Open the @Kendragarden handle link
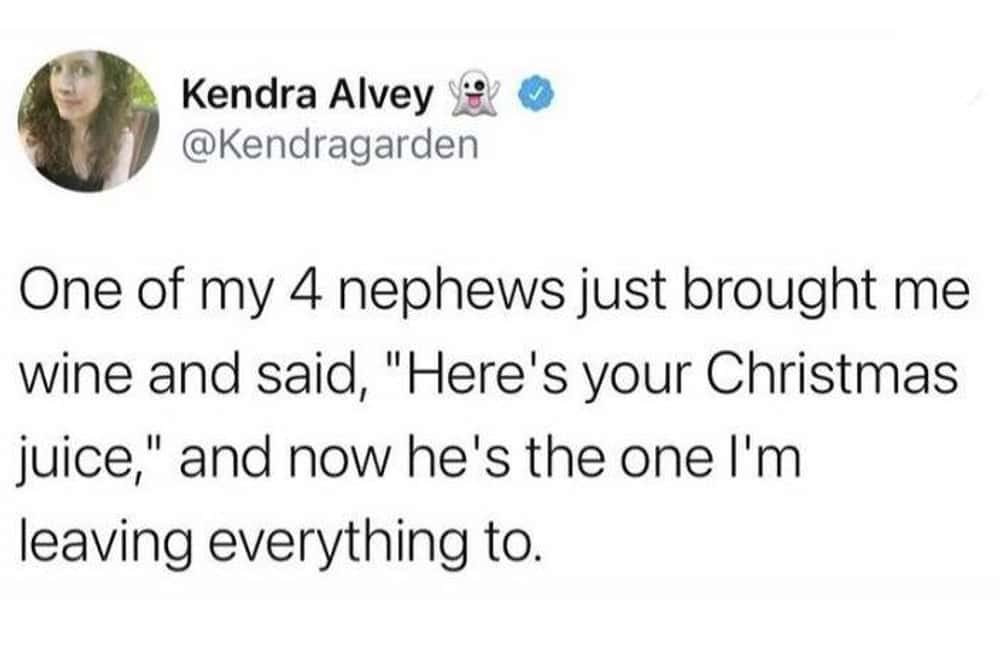 coord(329,144)
